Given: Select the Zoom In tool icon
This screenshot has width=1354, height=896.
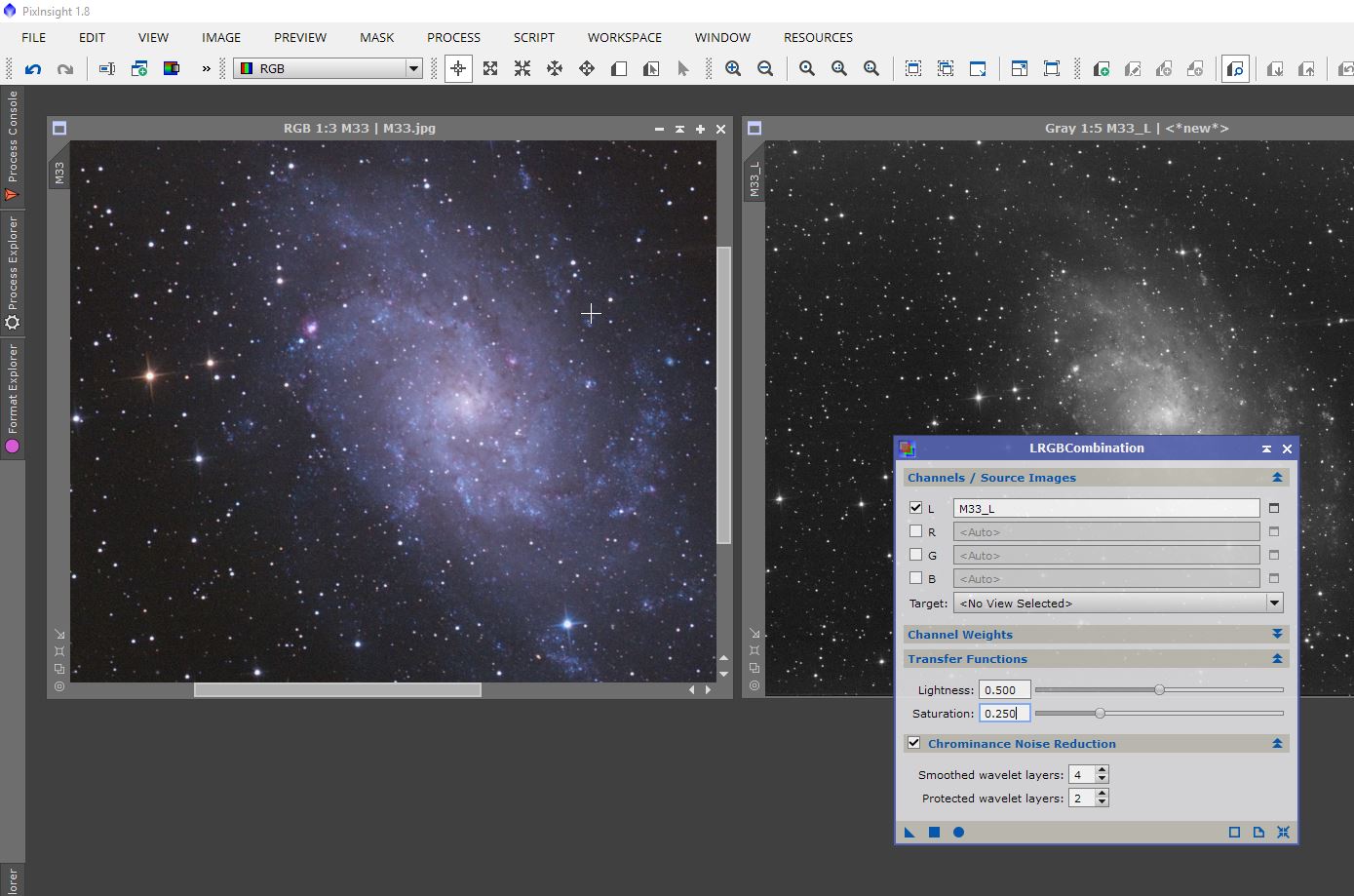Looking at the screenshot, I should [x=733, y=68].
